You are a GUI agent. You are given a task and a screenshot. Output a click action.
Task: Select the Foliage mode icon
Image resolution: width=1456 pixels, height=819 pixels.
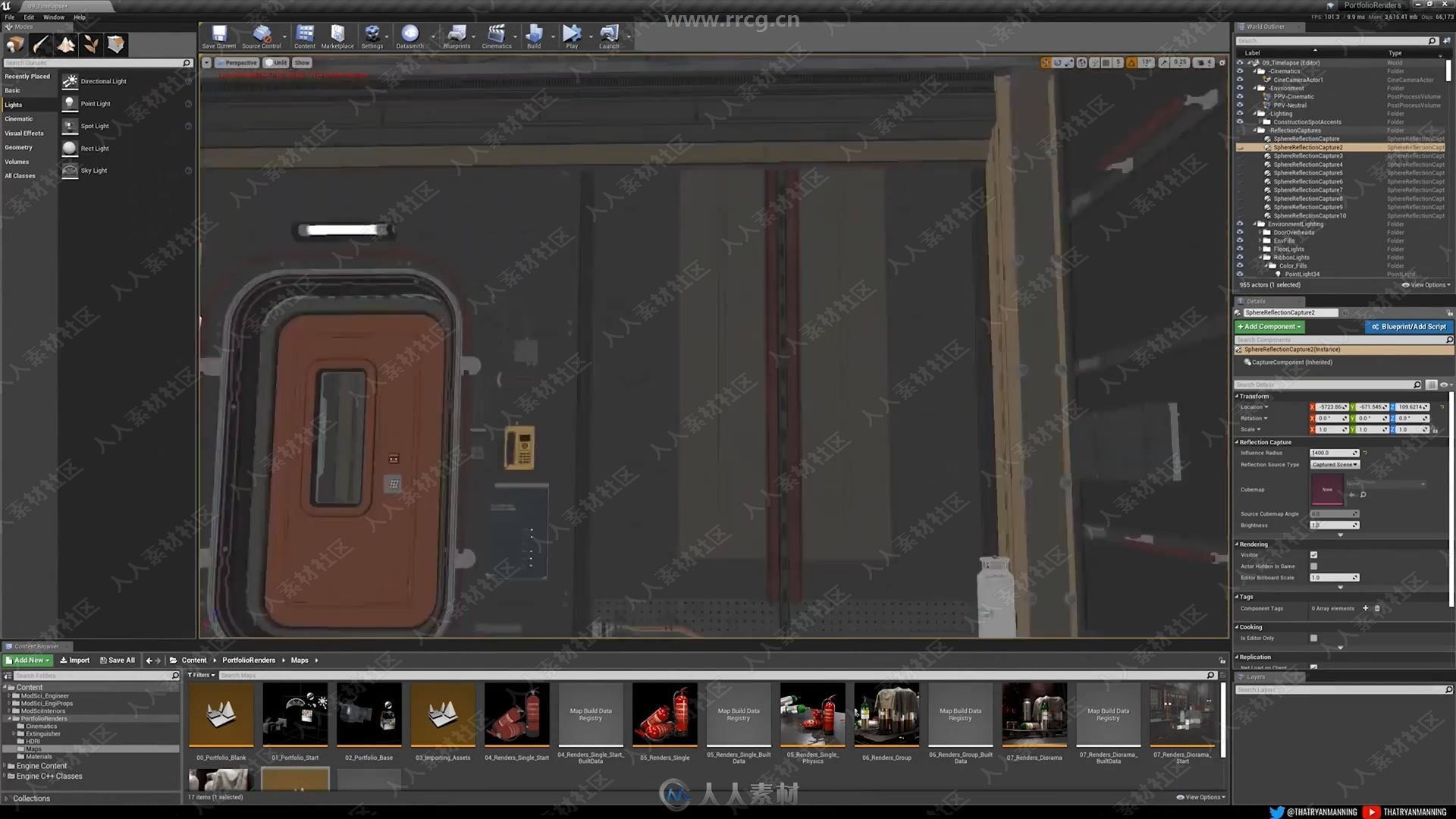tap(91, 45)
